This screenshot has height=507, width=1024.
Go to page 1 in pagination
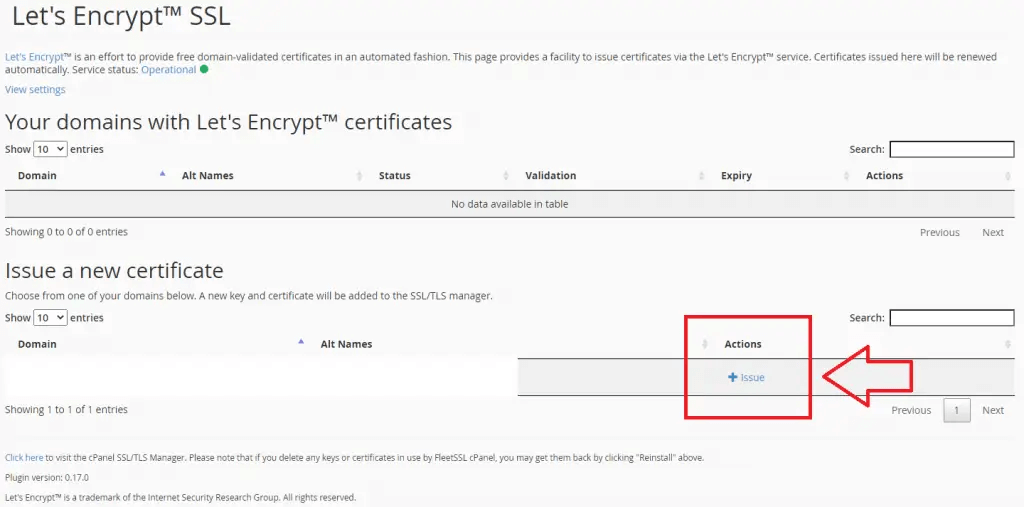tap(957, 410)
